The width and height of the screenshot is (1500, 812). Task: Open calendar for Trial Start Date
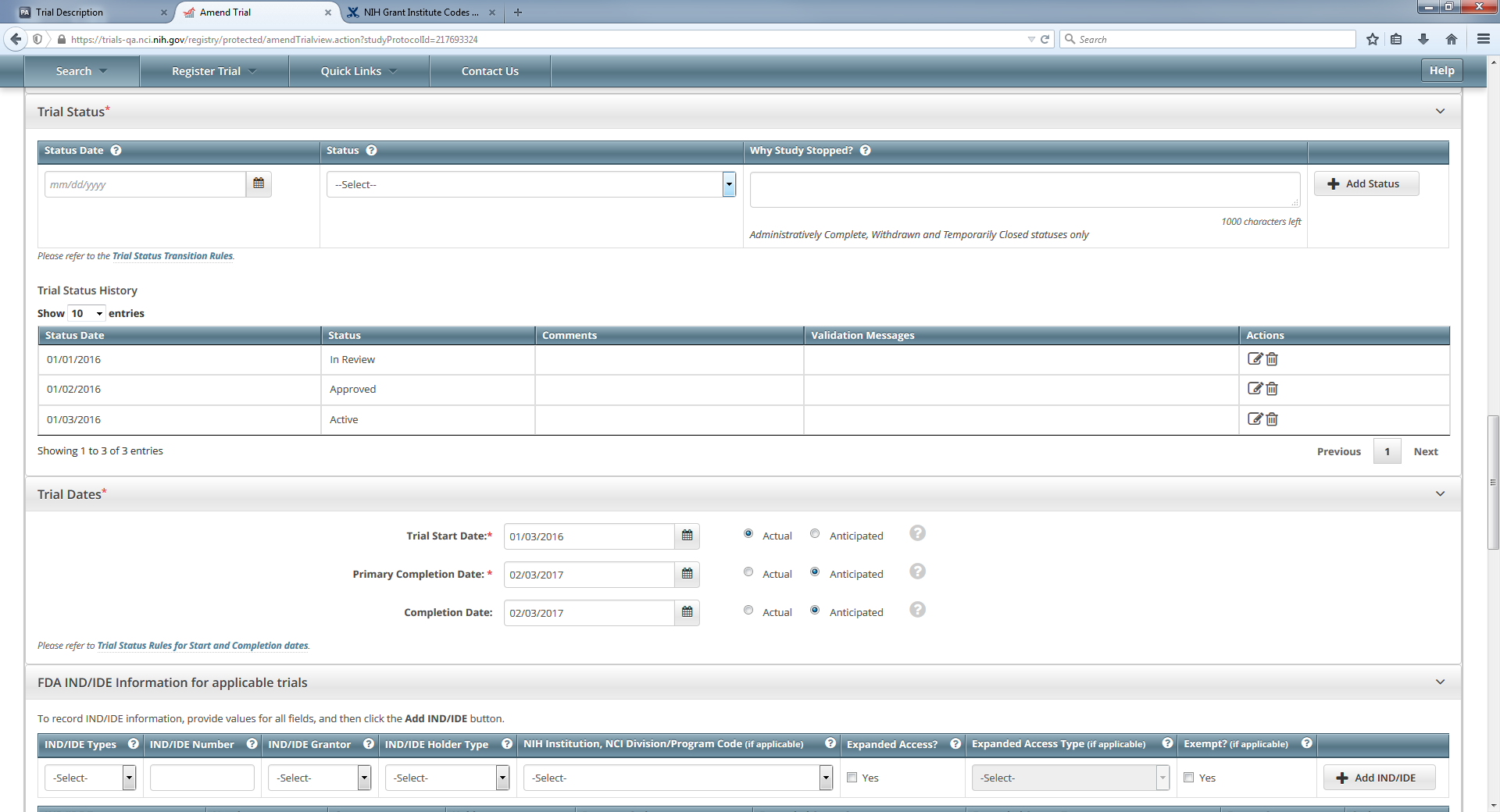pyautogui.click(x=687, y=536)
